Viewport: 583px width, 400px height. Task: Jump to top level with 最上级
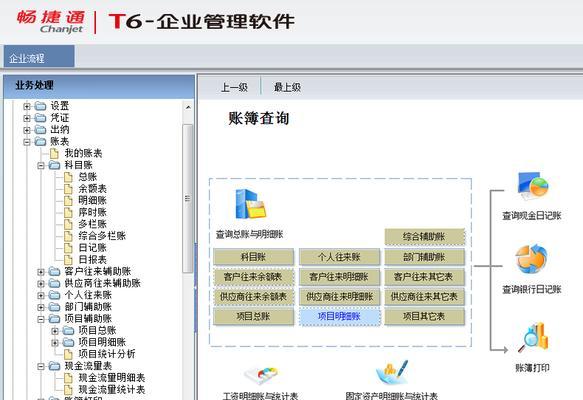click(287, 87)
